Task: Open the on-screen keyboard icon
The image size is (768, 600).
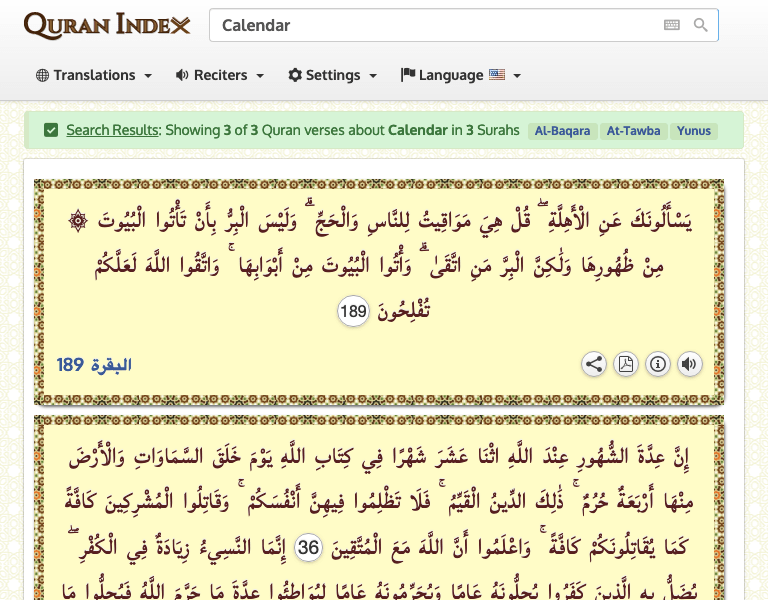Action: [x=671, y=25]
